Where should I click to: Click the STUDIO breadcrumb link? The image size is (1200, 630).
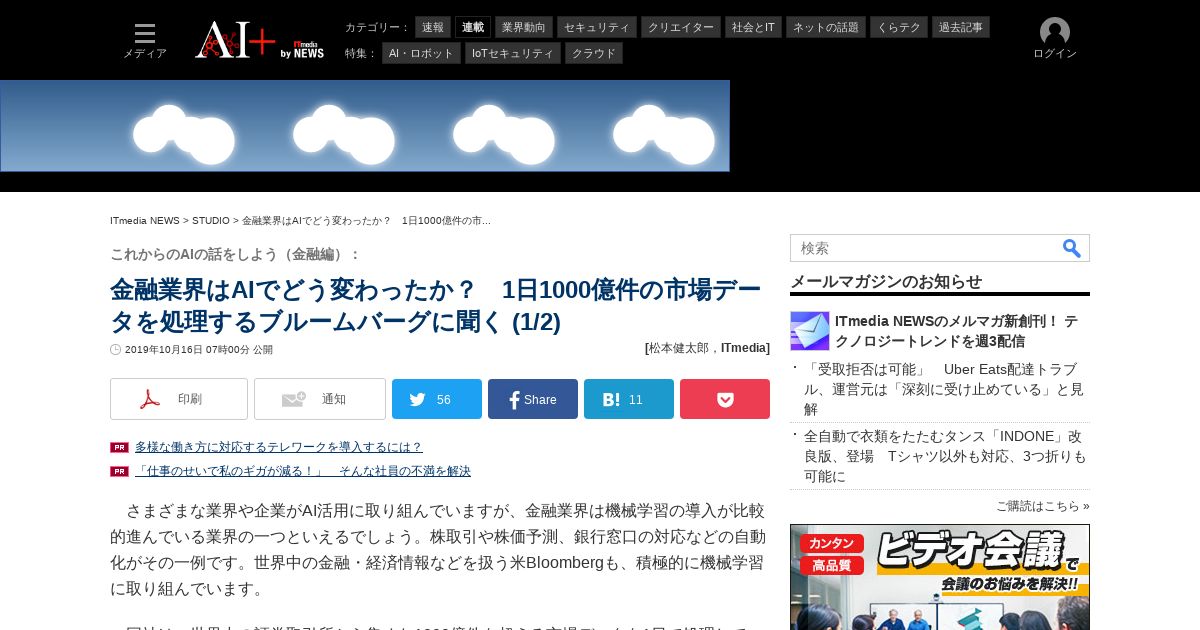pos(211,220)
